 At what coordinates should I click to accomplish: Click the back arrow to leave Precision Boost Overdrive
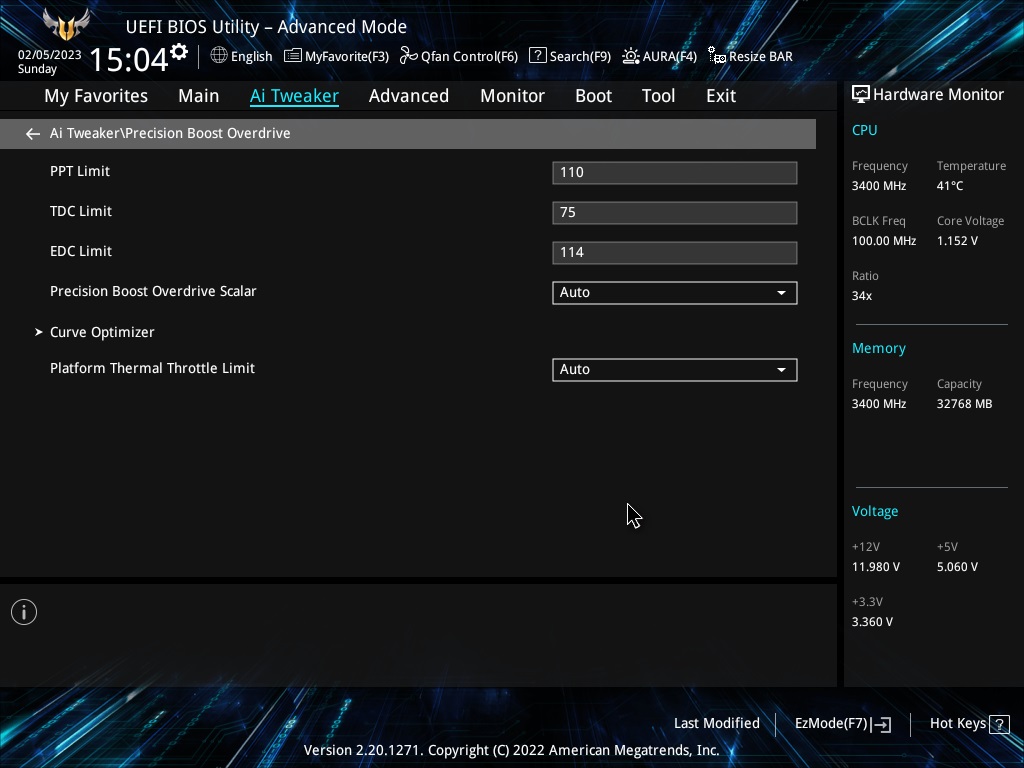(x=33, y=134)
